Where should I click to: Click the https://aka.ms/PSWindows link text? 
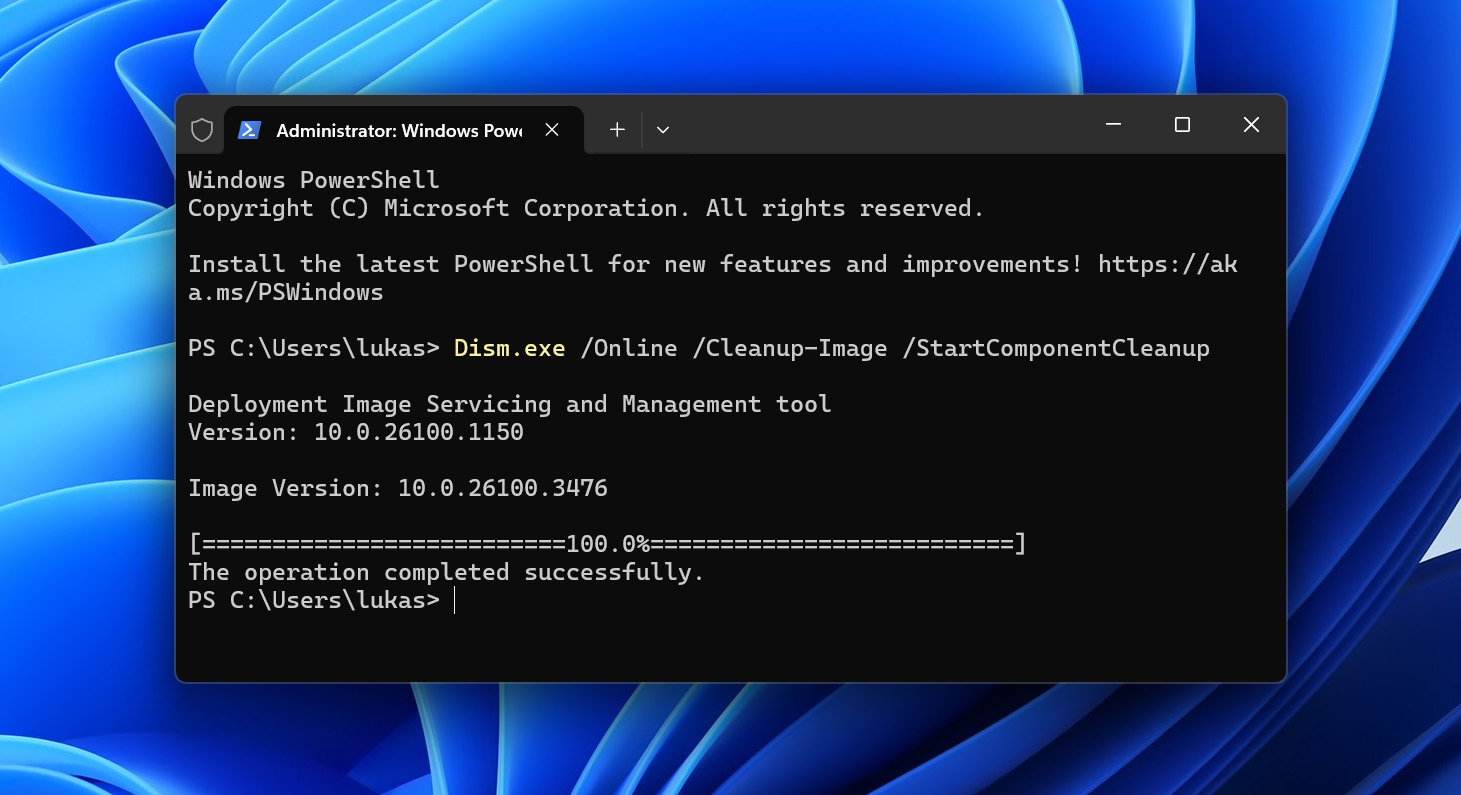[713, 278]
